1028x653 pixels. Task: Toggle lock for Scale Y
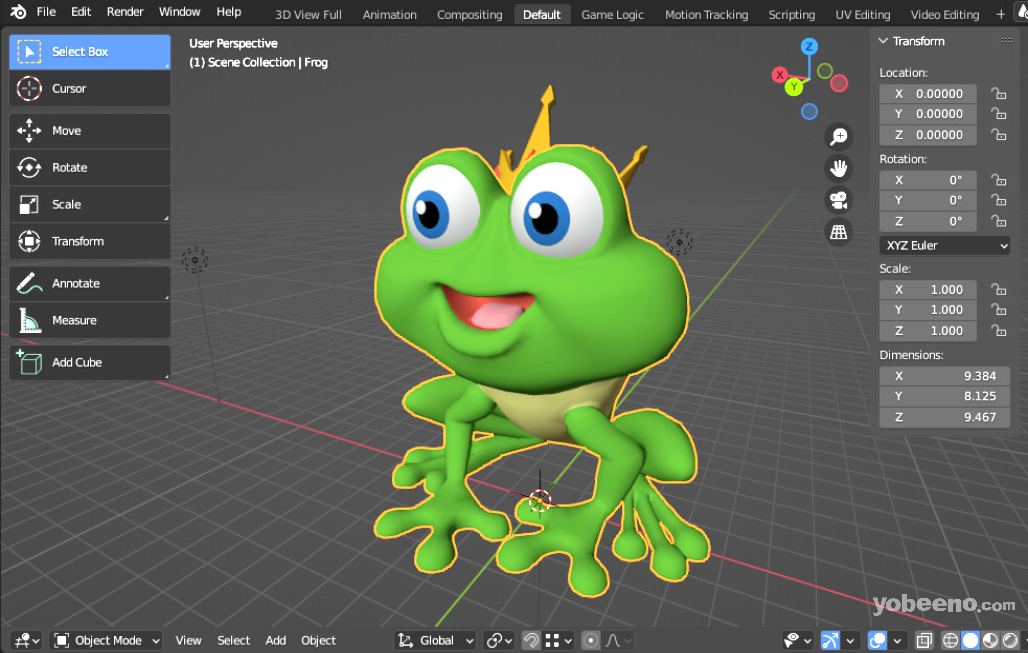[998, 310]
